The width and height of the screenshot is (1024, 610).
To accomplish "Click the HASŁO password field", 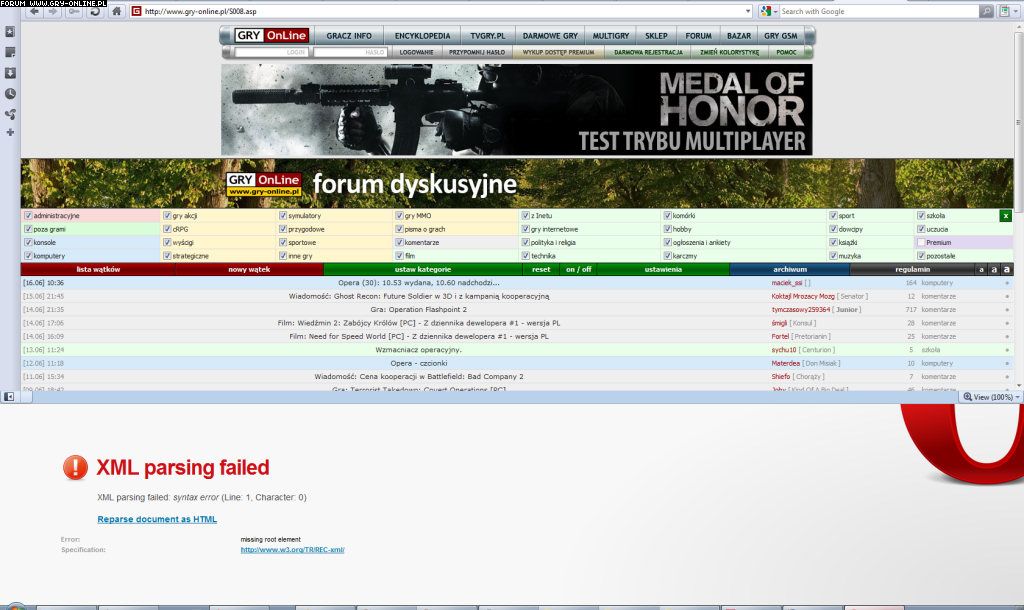I will coord(350,52).
